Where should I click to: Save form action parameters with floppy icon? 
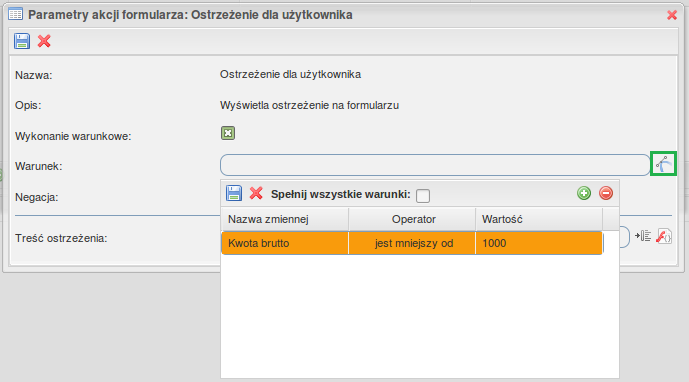tap(22, 41)
